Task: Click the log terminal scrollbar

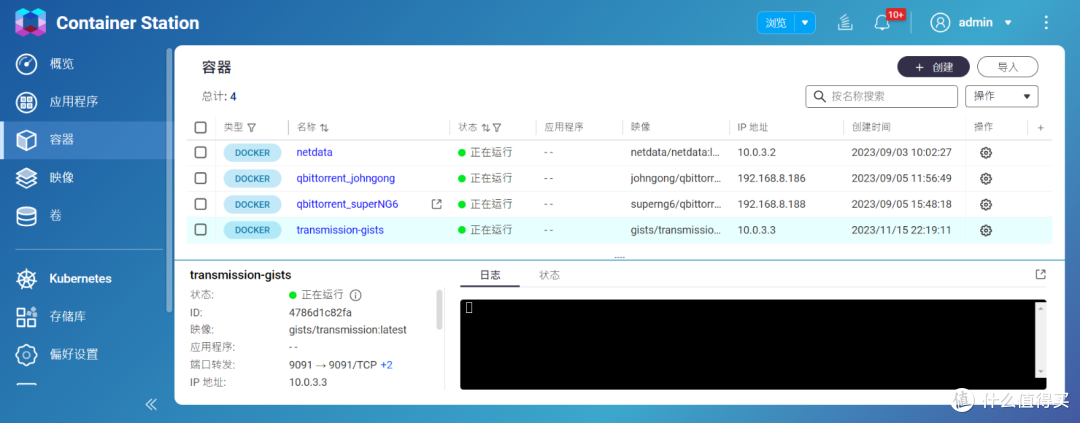Action: (1041, 341)
